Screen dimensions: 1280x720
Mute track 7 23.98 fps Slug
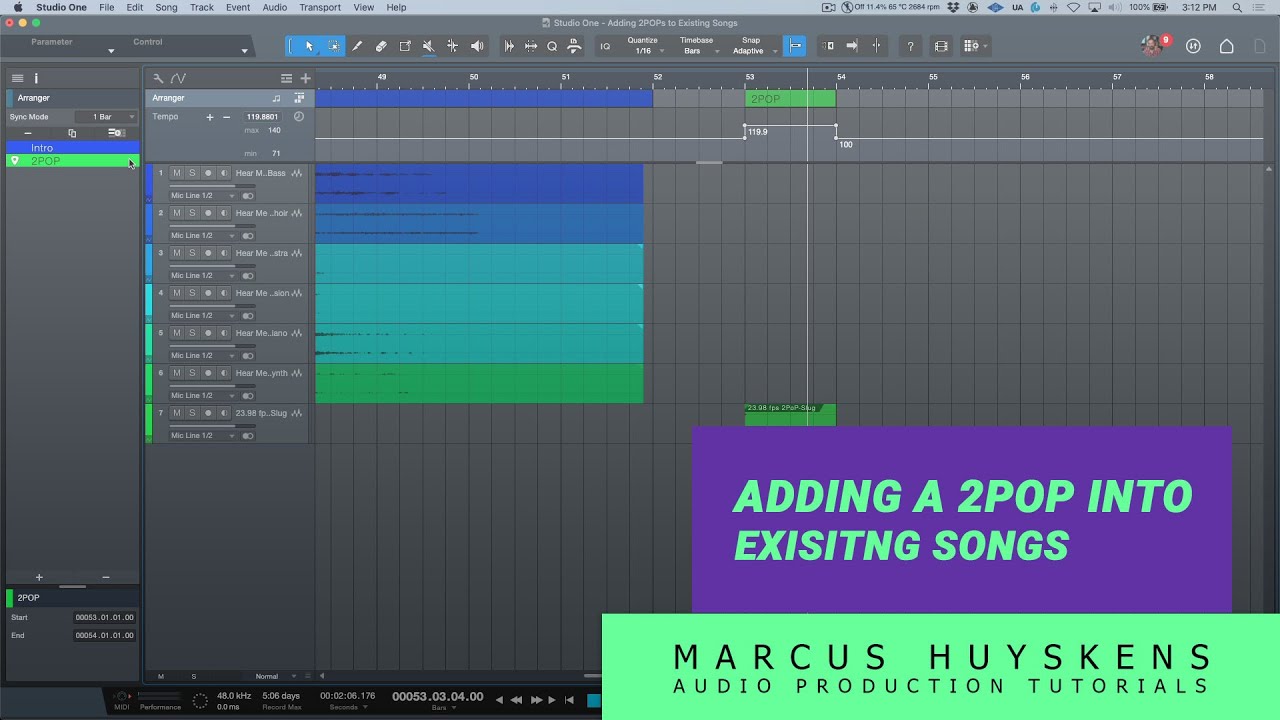(x=177, y=413)
